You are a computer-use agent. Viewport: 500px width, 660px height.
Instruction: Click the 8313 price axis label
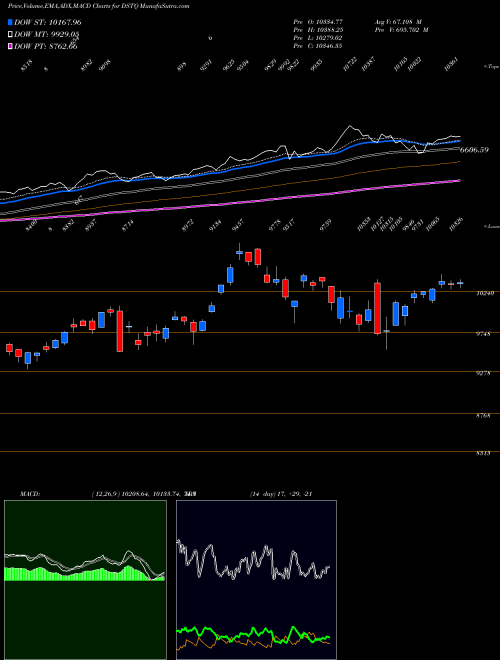(483, 453)
